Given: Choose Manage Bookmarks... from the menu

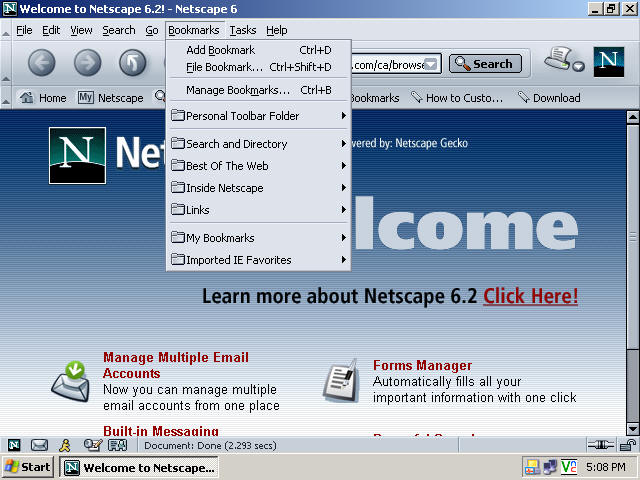Looking at the screenshot, I should [259, 90].
